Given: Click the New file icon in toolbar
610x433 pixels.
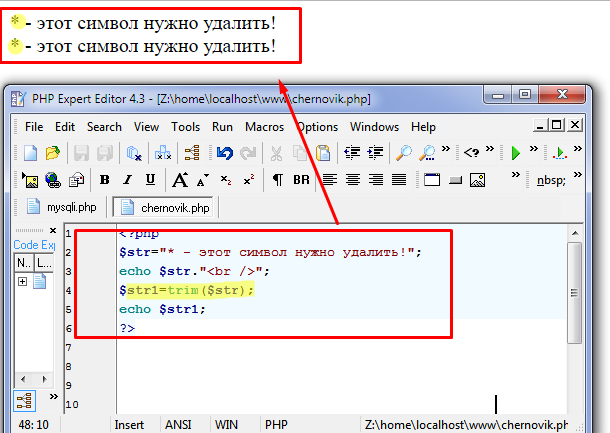Looking at the screenshot, I should pos(30,153).
